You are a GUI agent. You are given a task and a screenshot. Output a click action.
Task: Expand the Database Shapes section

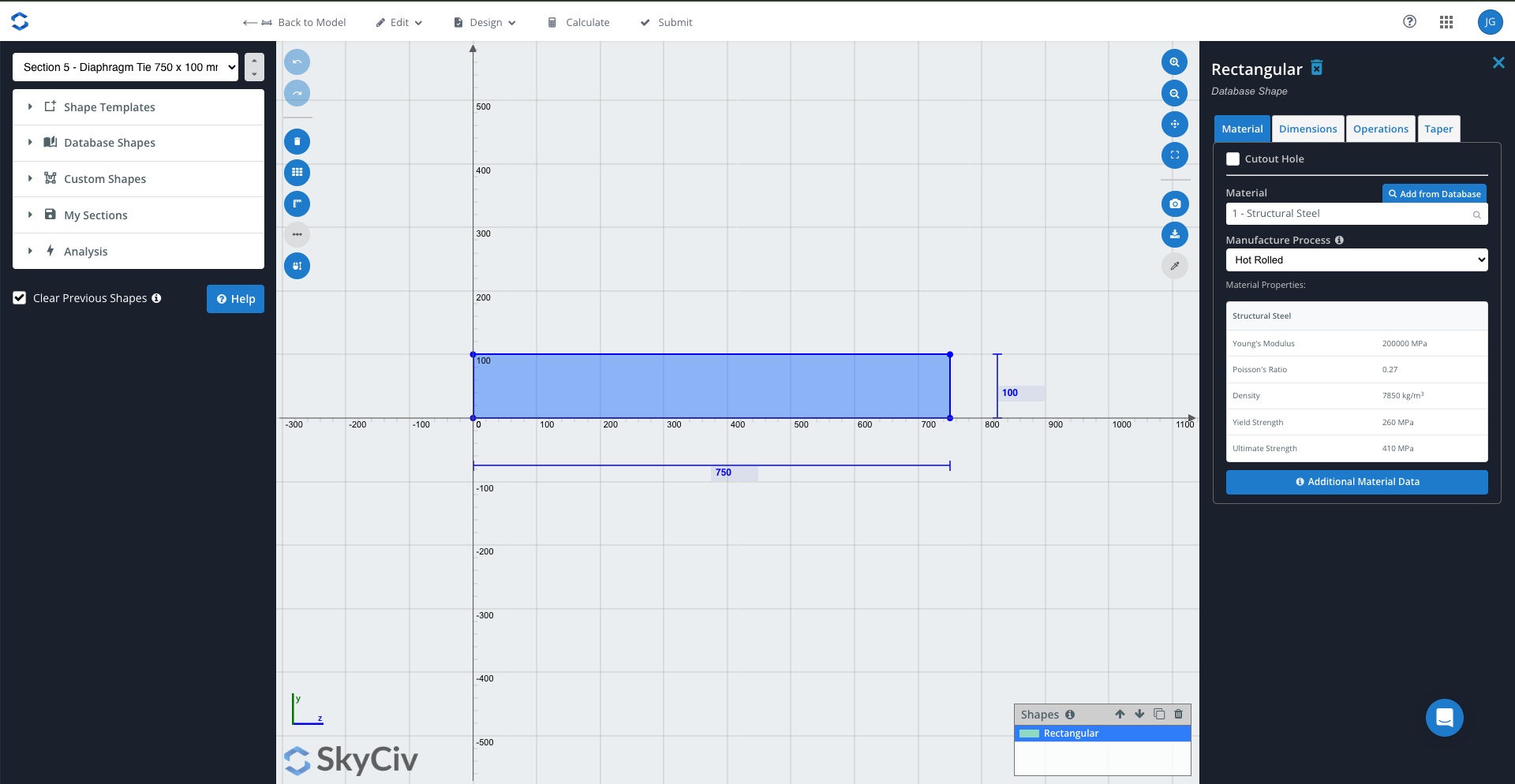[x=110, y=143]
